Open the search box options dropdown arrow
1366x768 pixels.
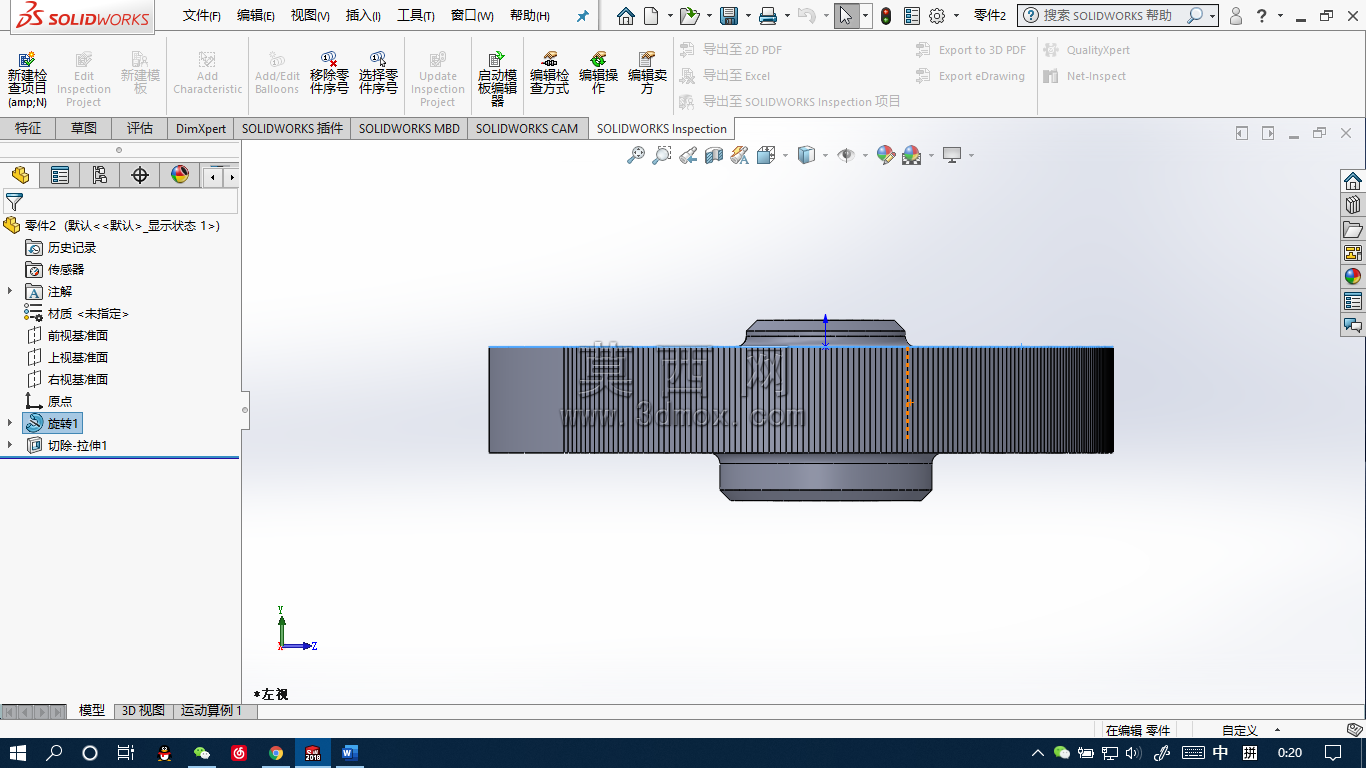[x=1212, y=16]
